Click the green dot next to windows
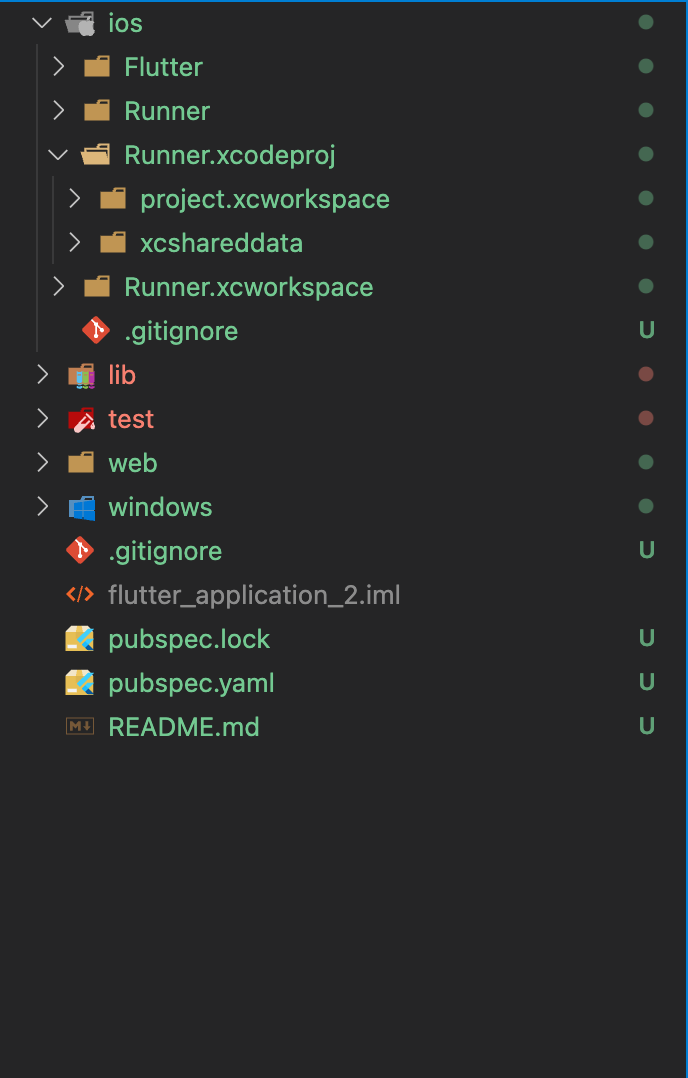Screen dimensions: 688x1078 (x=645, y=506)
